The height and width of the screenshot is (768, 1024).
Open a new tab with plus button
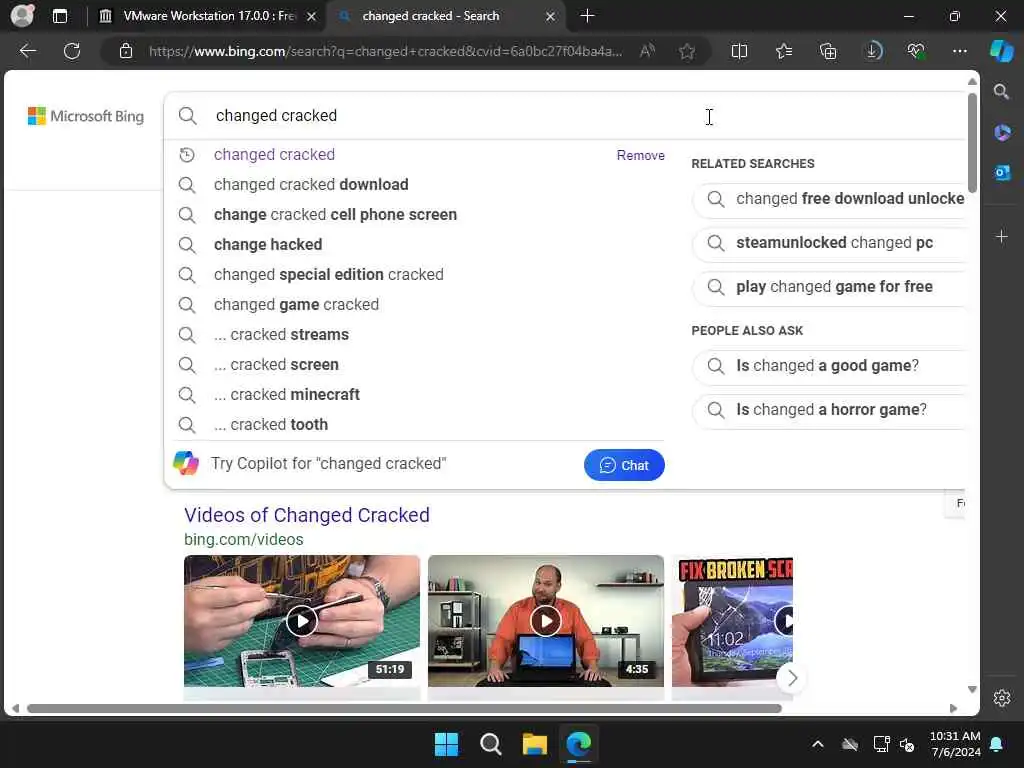click(587, 16)
